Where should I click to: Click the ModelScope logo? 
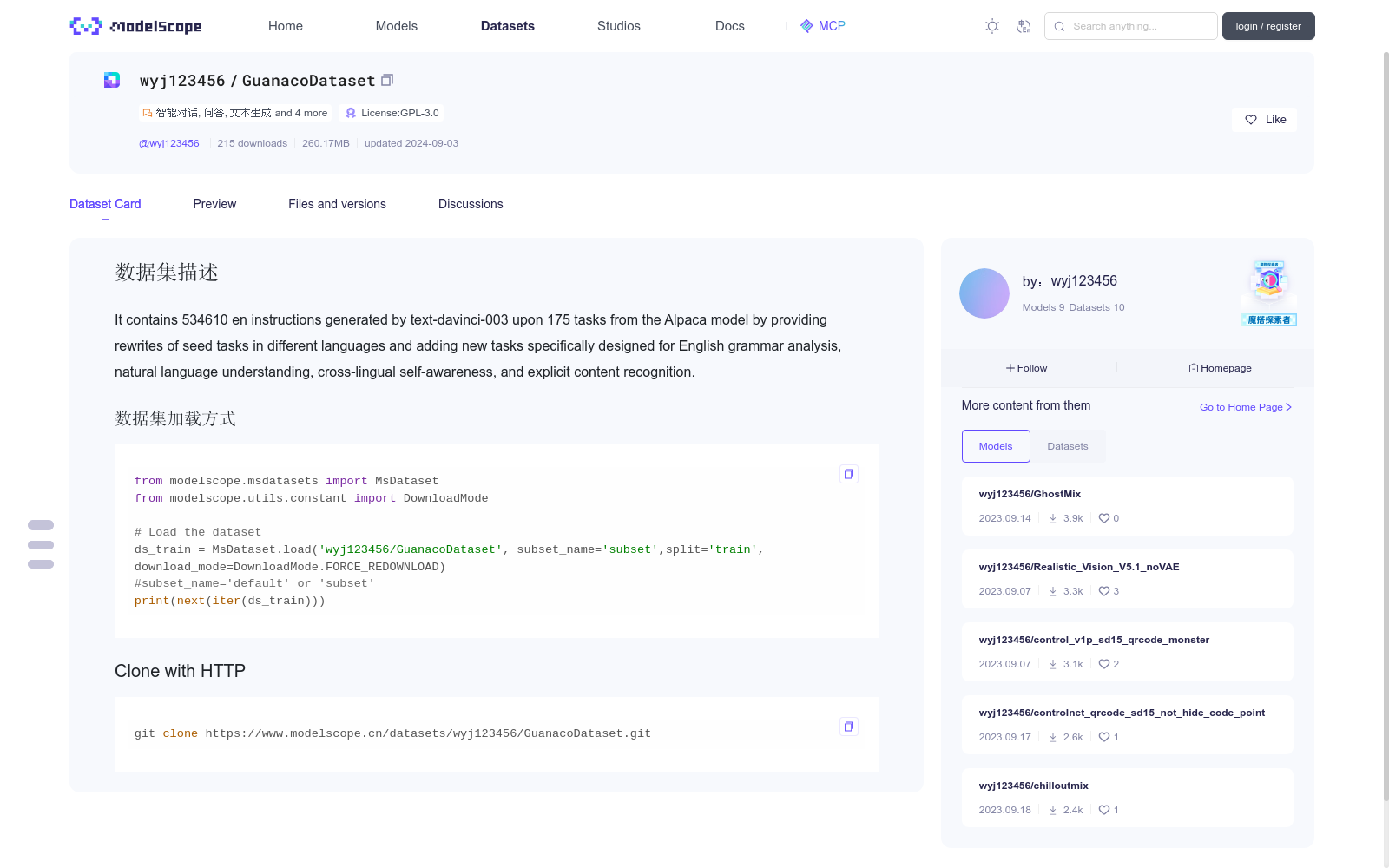click(136, 26)
